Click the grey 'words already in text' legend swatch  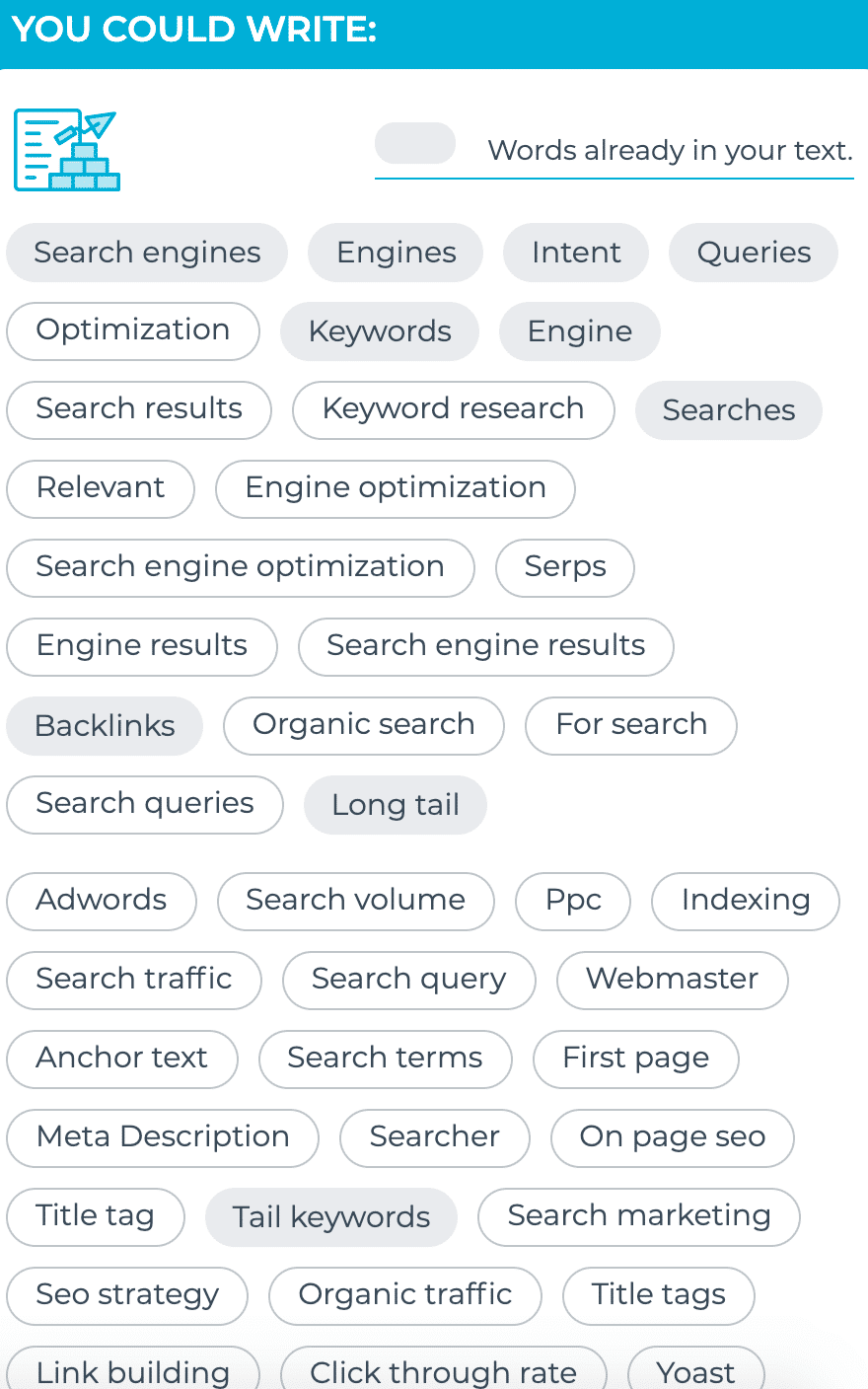click(415, 143)
